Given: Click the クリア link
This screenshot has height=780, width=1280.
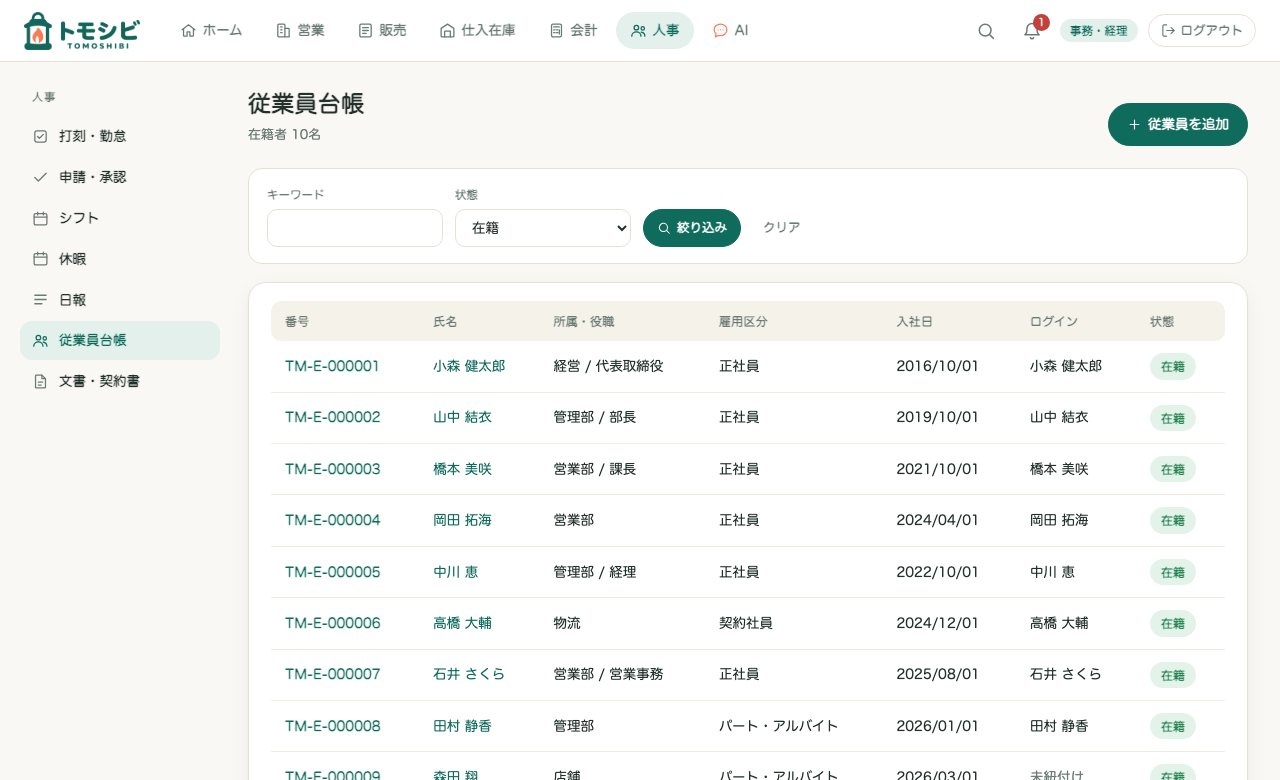Looking at the screenshot, I should (781, 228).
